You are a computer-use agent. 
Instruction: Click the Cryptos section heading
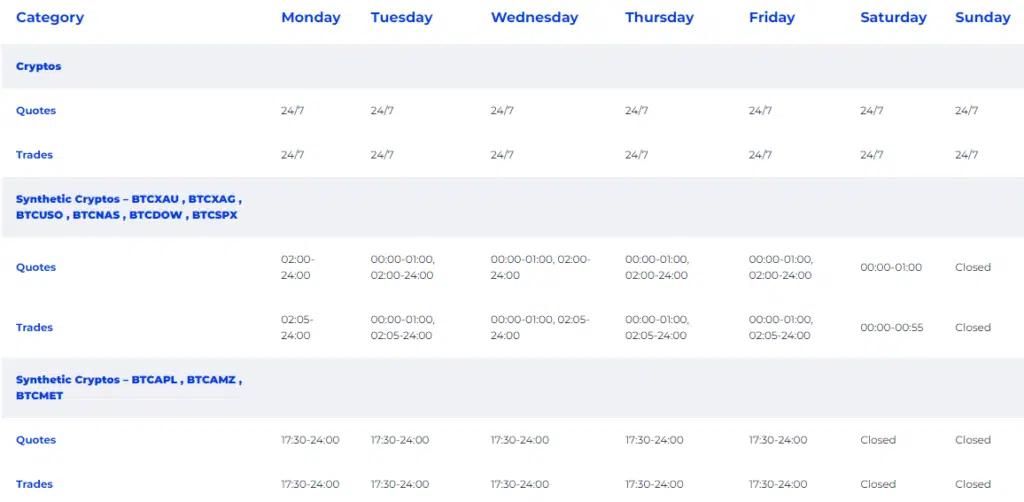pos(39,67)
